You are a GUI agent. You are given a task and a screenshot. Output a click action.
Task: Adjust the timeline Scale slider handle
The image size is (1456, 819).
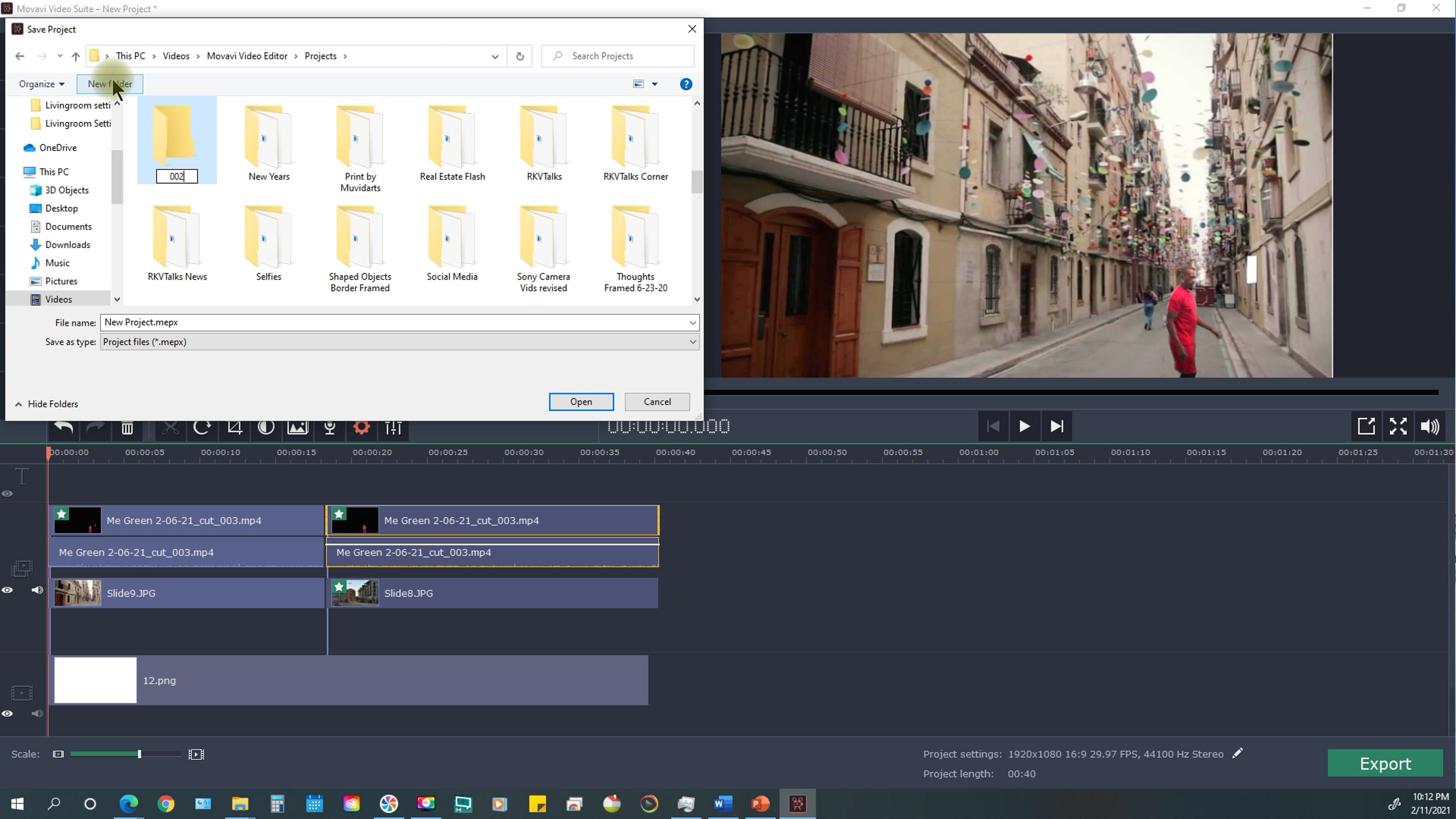140,754
